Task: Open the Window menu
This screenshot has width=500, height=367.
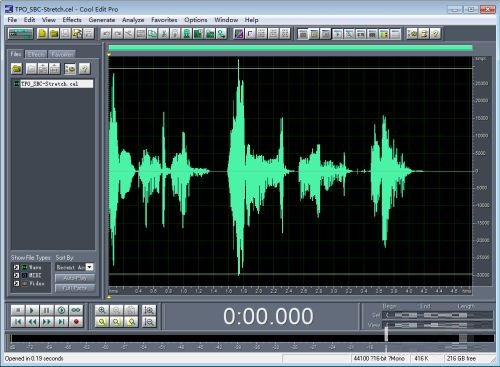Action: click(x=226, y=20)
